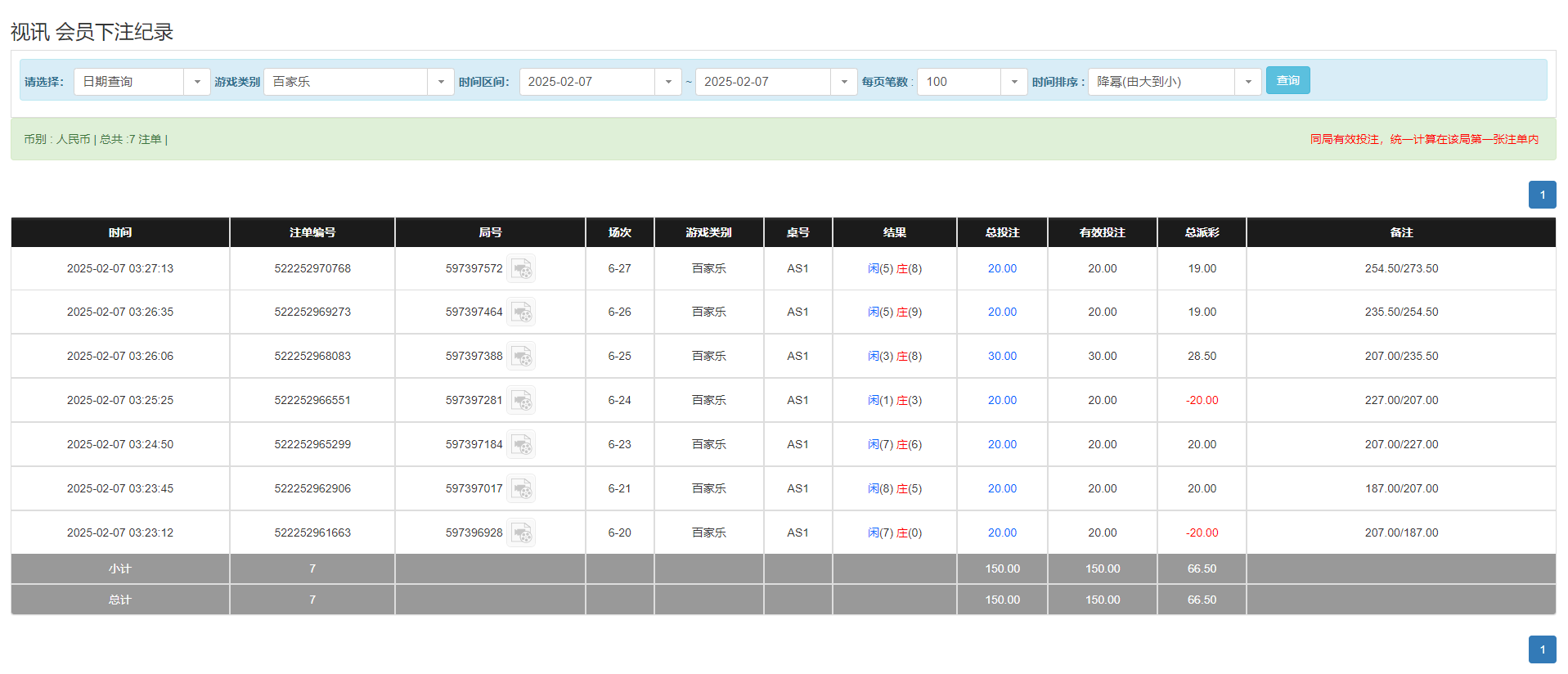This screenshot has height=674, width=1568.
Task: Expand the 日期查询 selection dropdown
Action: 196,82
